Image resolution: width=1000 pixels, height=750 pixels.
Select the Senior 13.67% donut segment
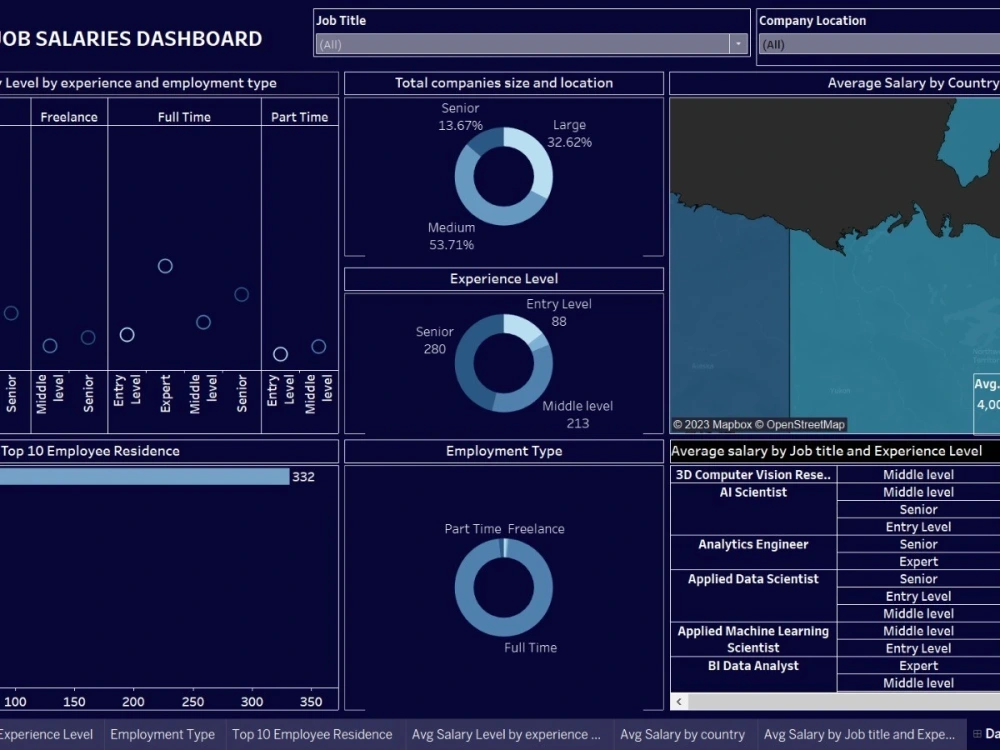pyautogui.click(x=485, y=138)
